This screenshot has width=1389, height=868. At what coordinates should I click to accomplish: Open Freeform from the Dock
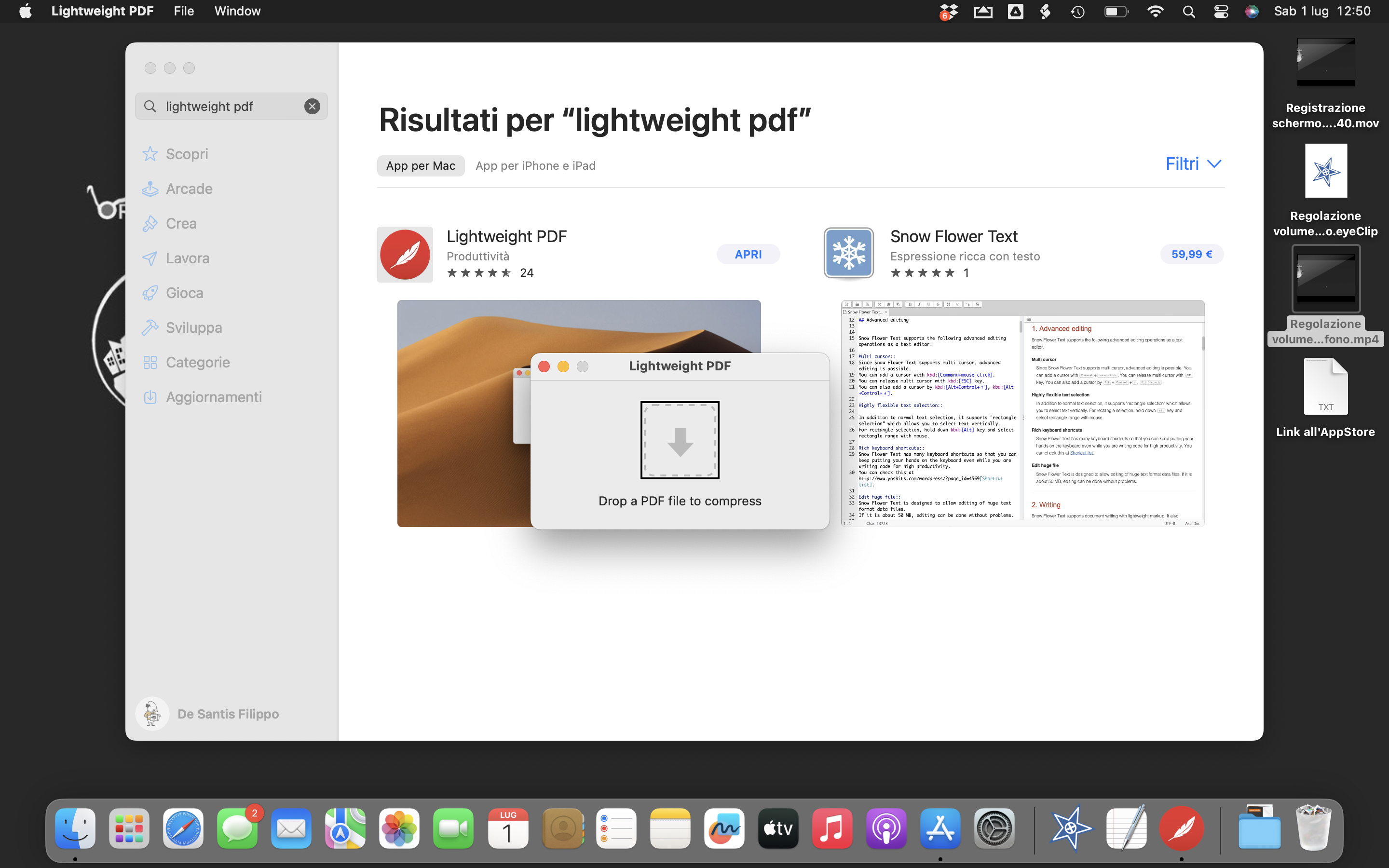pos(724,828)
